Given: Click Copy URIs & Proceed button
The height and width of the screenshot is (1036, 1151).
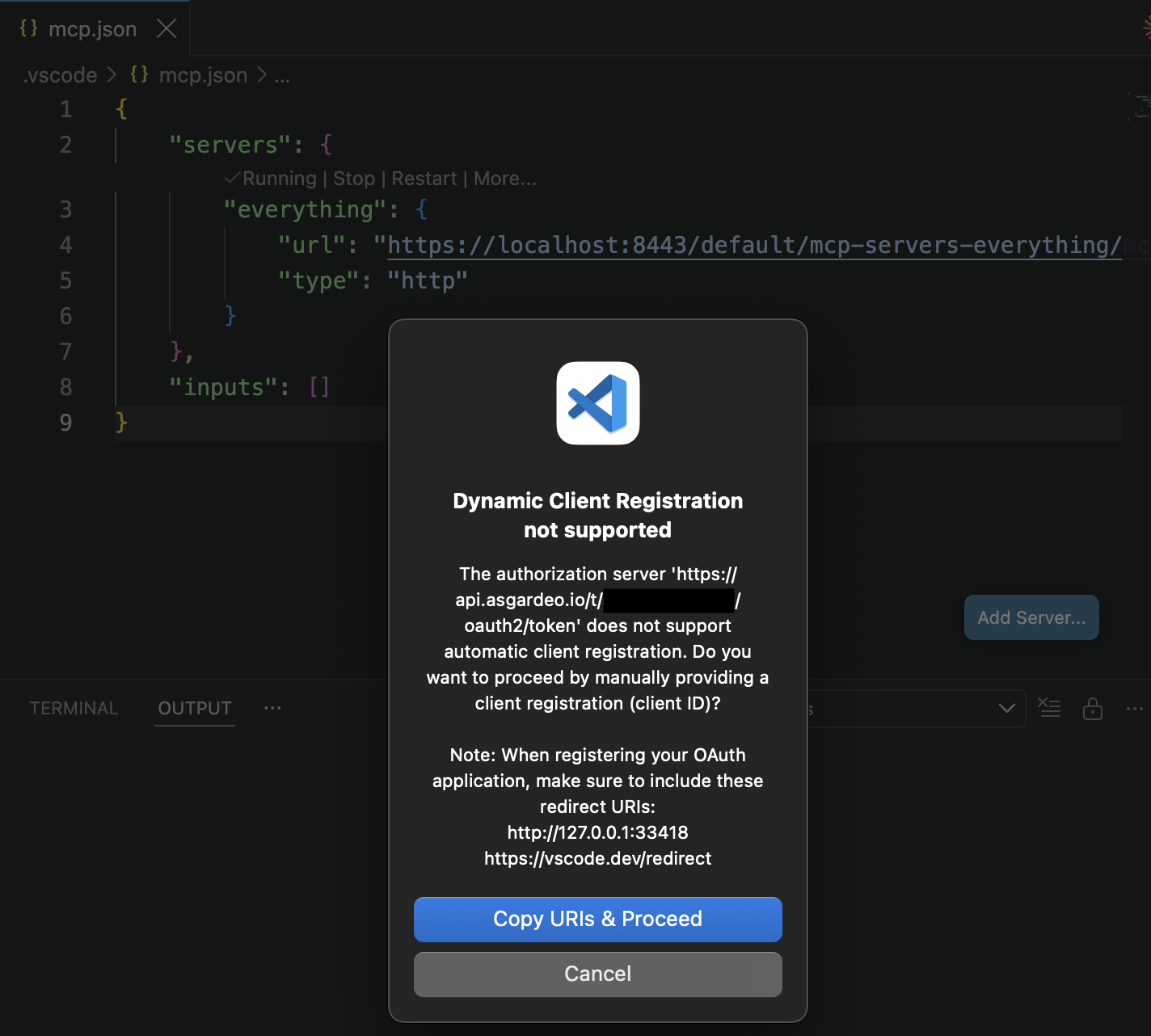Looking at the screenshot, I should pos(597,919).
